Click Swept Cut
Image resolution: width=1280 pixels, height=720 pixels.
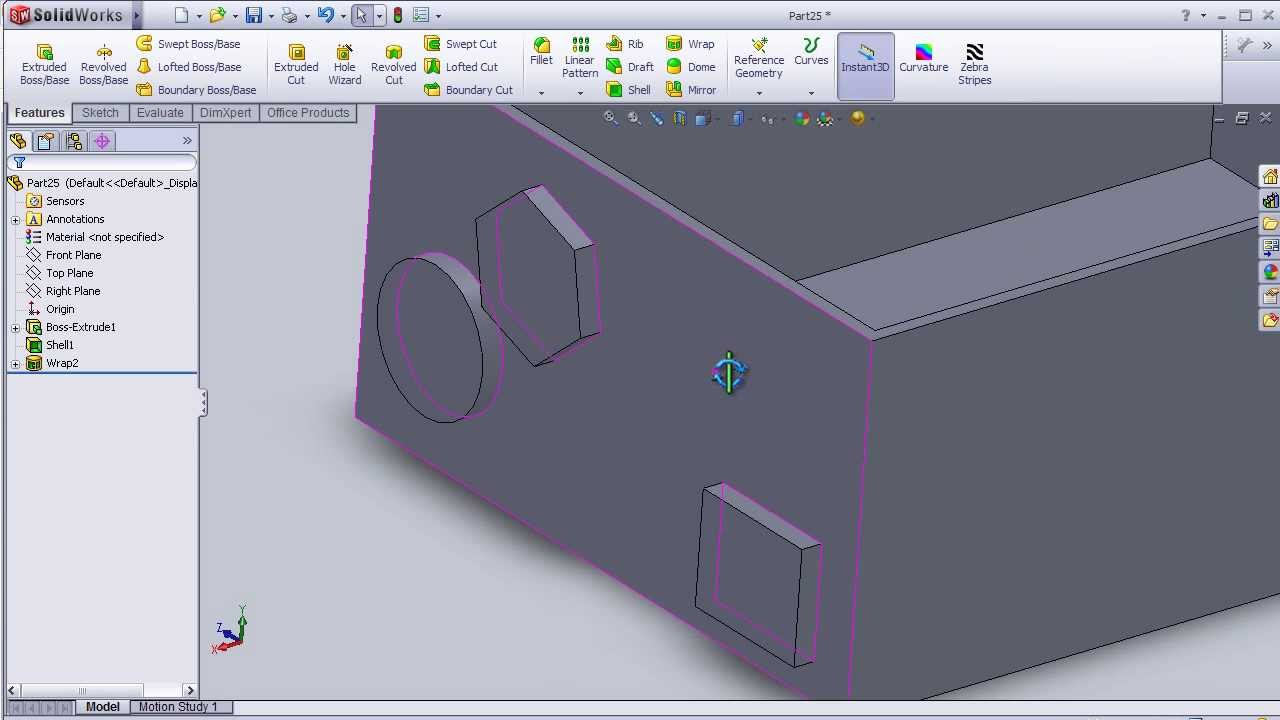click(460, 44)
